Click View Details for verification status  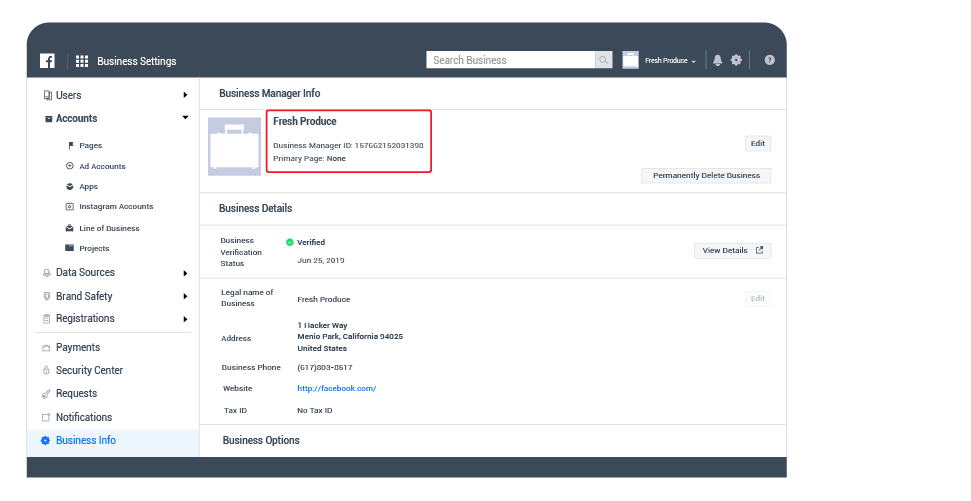[x=732, y=251]
